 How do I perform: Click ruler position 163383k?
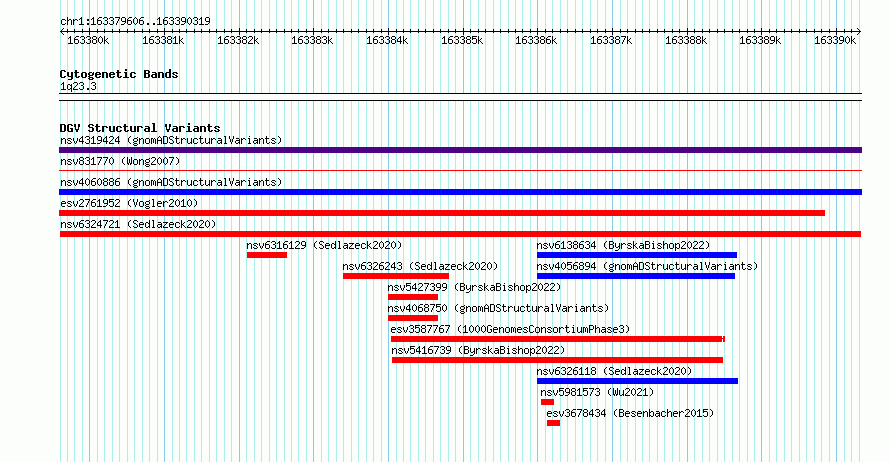pos(312,40)
